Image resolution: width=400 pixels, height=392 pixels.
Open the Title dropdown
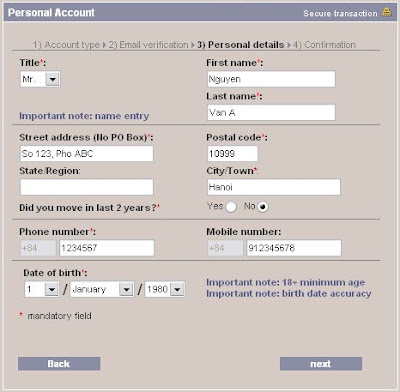point(40,79)
